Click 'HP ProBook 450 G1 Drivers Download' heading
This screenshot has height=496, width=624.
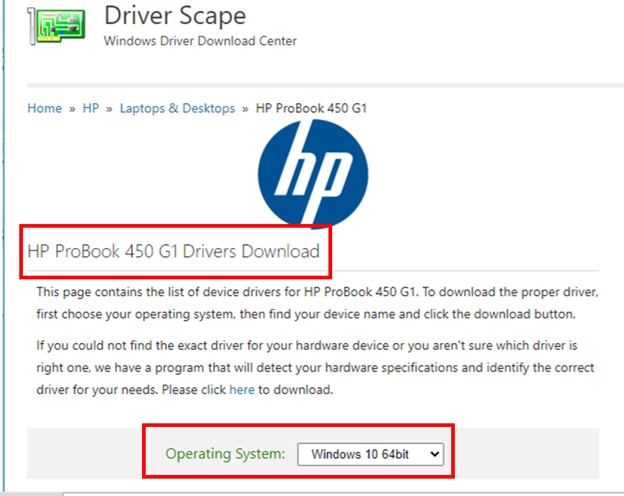[x=174, y=251]
